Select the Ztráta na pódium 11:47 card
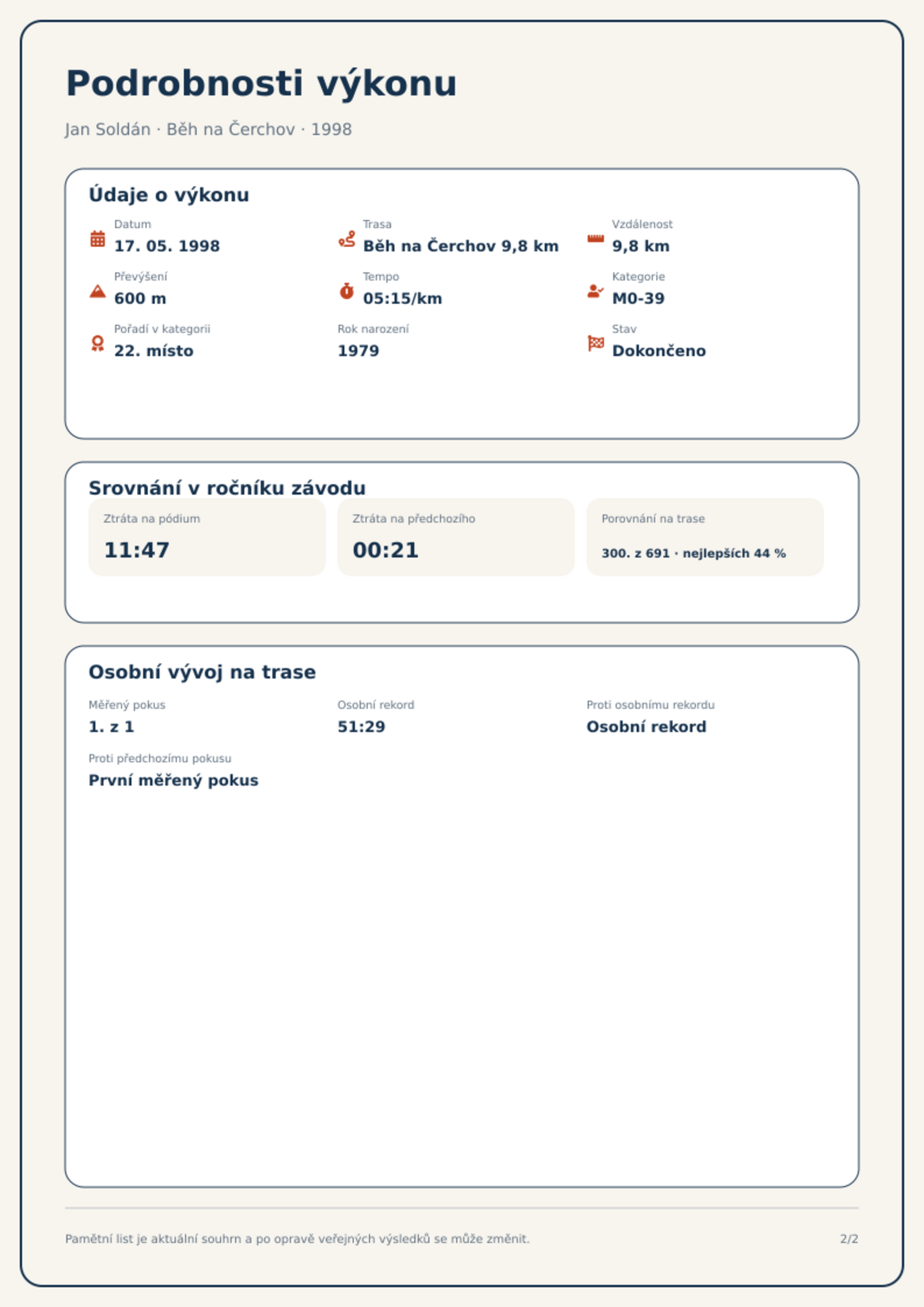This screenshot has width=924, height=1307. coord(207,537)
